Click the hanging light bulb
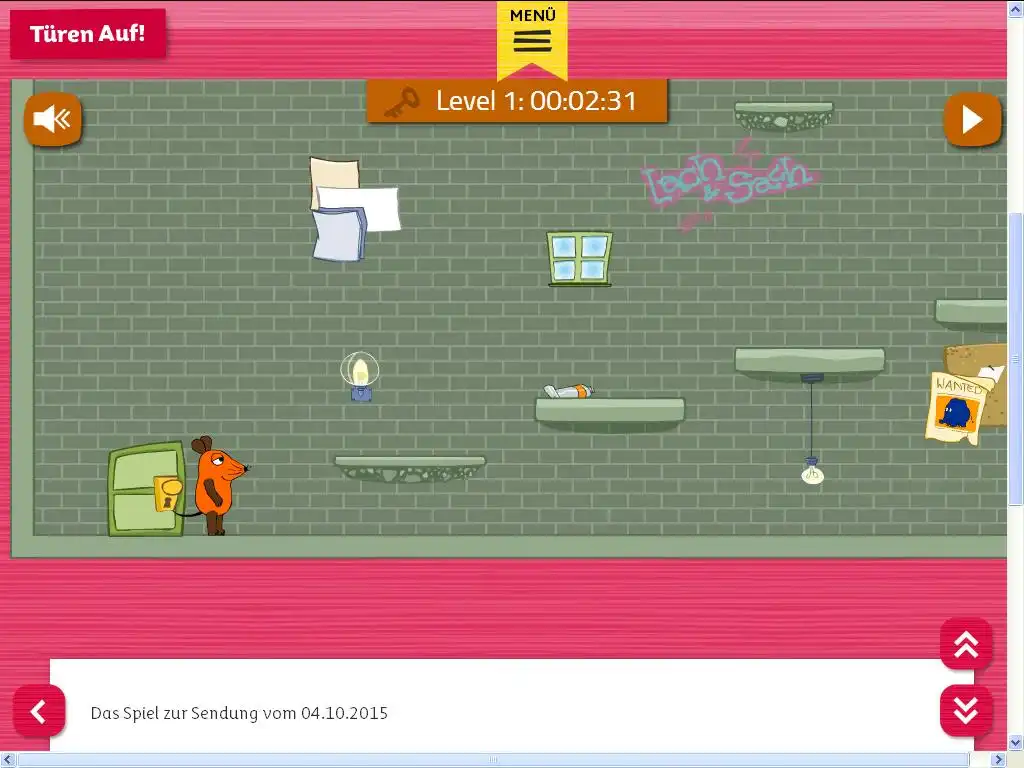 pos(812,472)
